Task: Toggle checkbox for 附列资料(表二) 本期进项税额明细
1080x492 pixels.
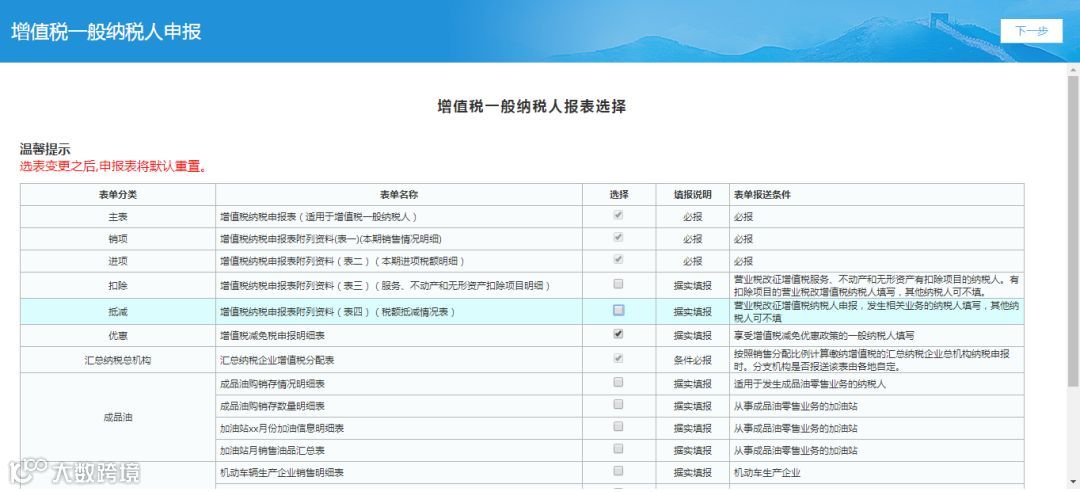Action: point(618,260)
